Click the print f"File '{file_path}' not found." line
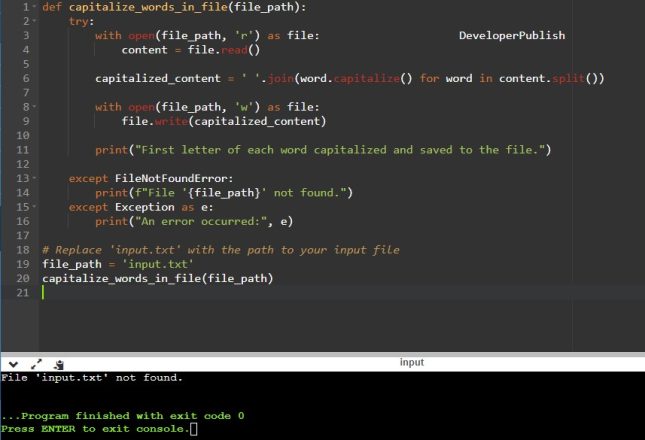 224,193
